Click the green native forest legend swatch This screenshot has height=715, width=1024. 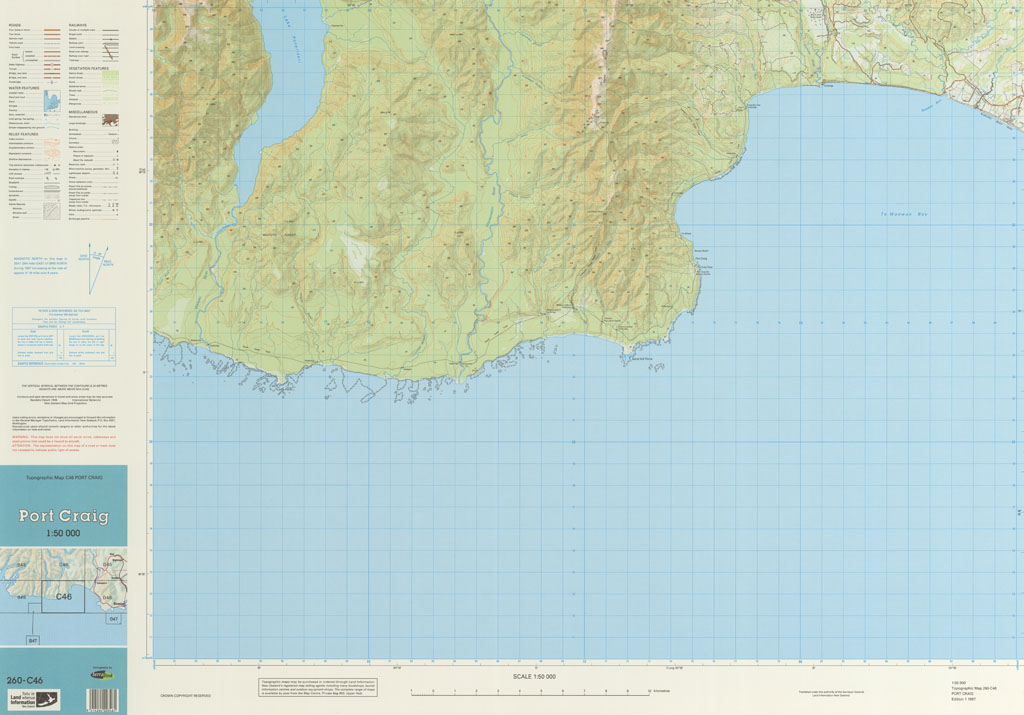pyautogui.click(x=110, y=75)
